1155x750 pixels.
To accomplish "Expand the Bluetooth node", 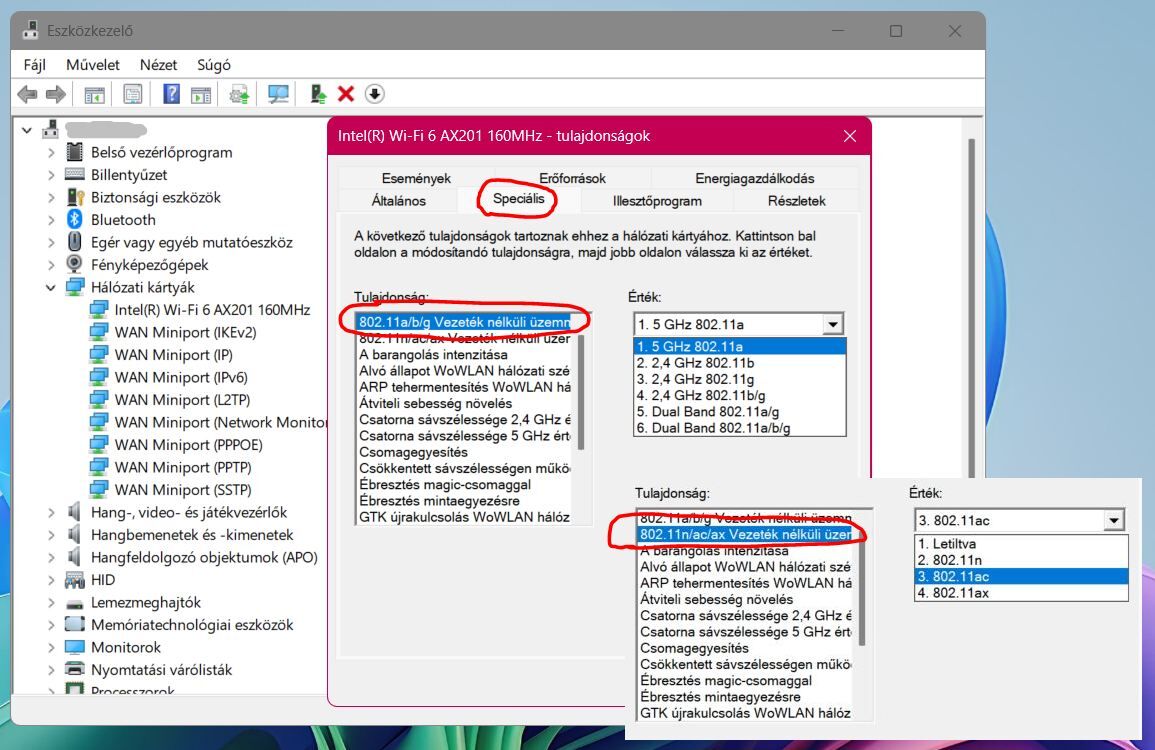I will (x=51, y=220).
